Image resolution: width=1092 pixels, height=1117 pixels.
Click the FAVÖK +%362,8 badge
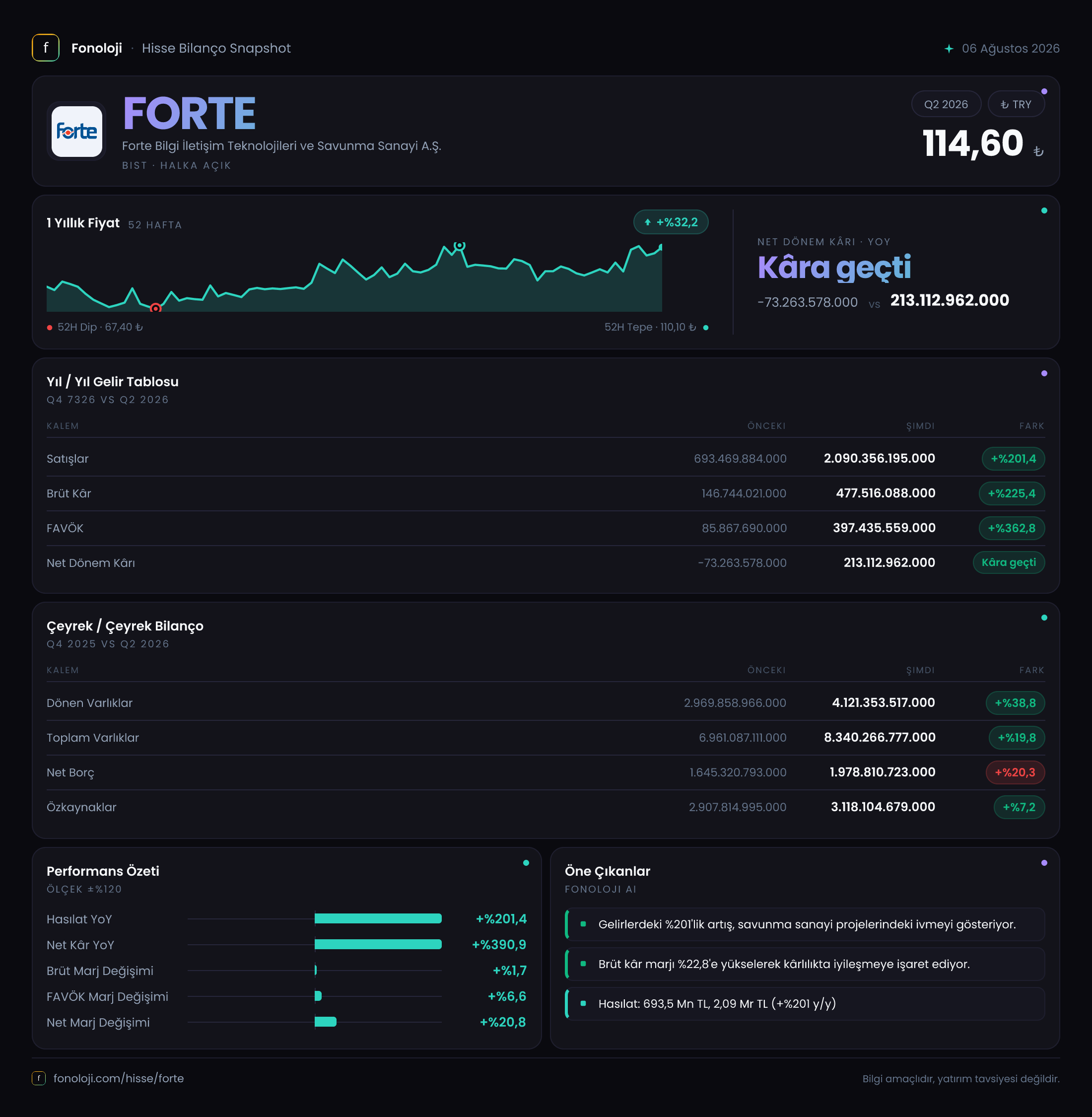point(1011,528)
